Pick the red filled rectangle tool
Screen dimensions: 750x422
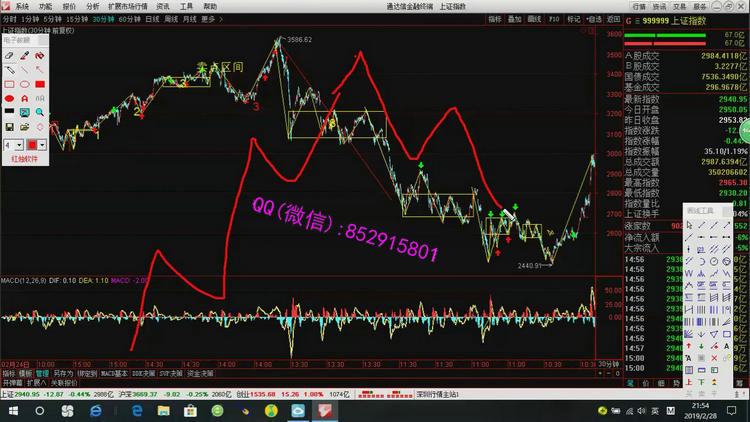39,85
